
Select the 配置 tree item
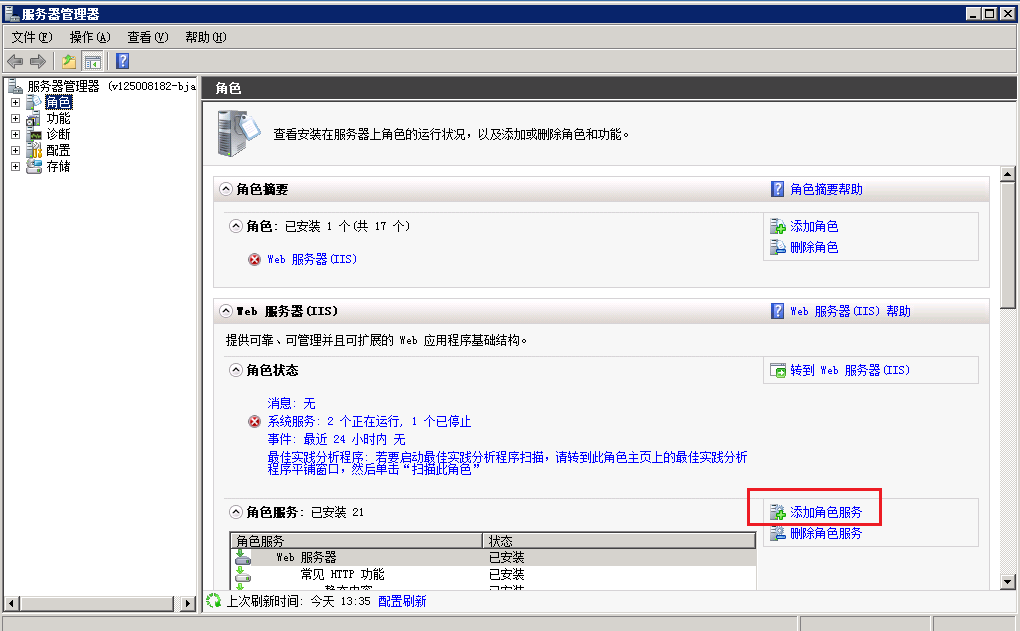[x=58, y=150]
